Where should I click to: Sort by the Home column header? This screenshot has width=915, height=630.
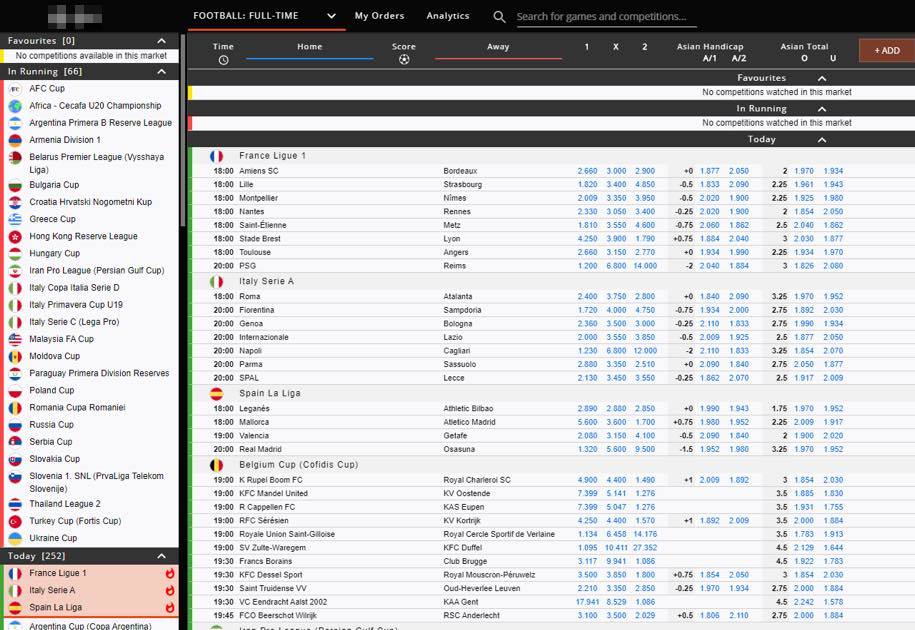coord(309,47)
